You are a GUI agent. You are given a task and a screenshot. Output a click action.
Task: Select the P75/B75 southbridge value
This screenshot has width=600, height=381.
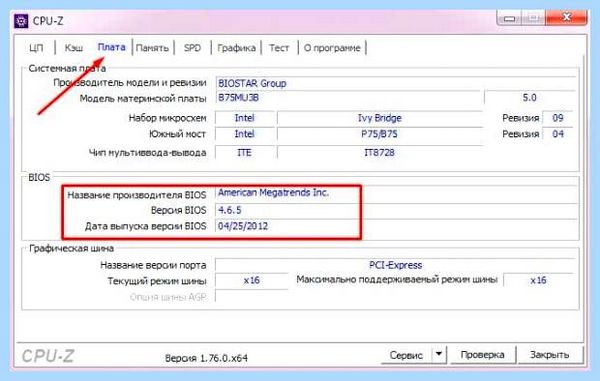pyautogui.click(x=380, y=134)
